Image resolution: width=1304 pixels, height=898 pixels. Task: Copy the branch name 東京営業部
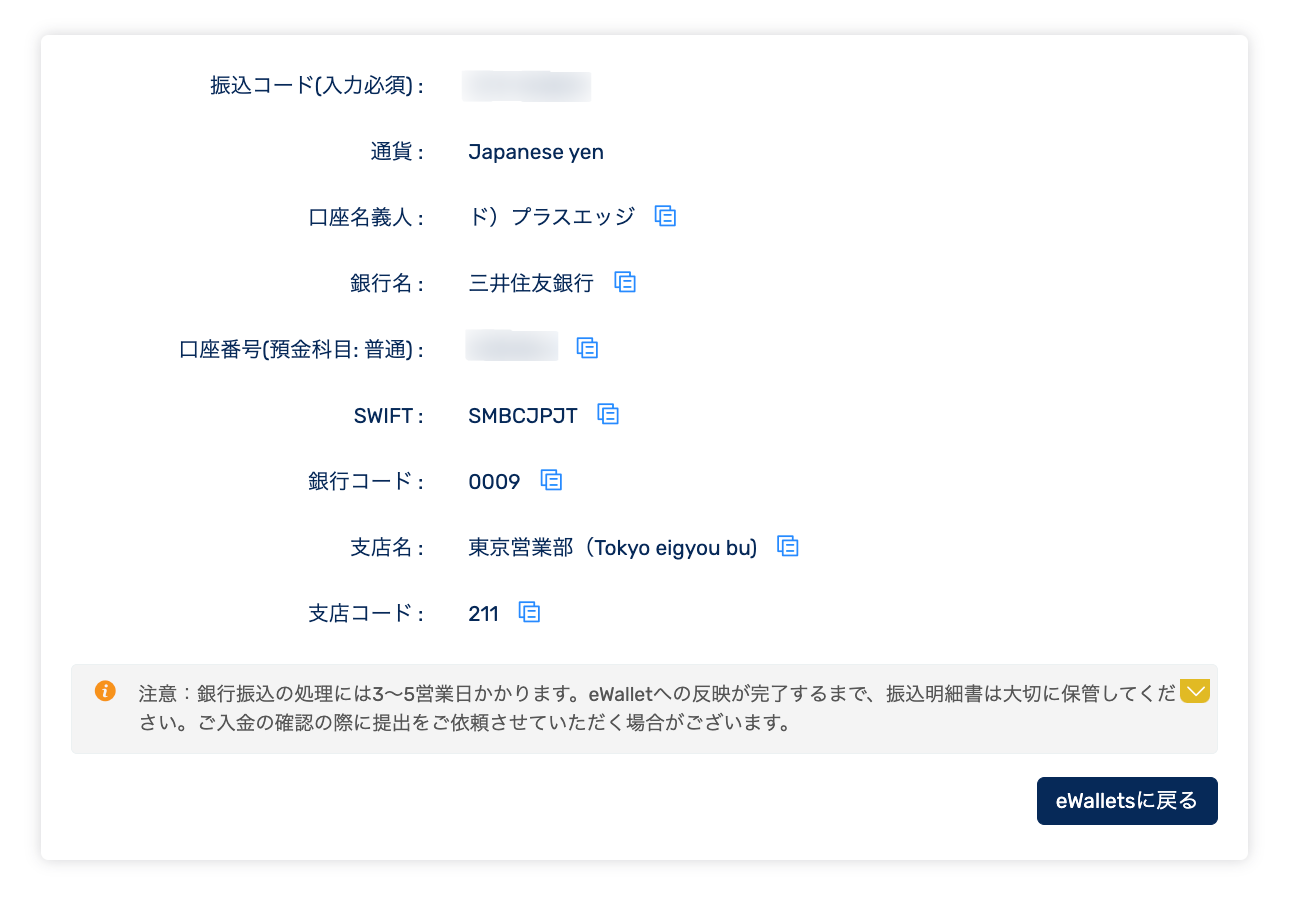[788, 546]
